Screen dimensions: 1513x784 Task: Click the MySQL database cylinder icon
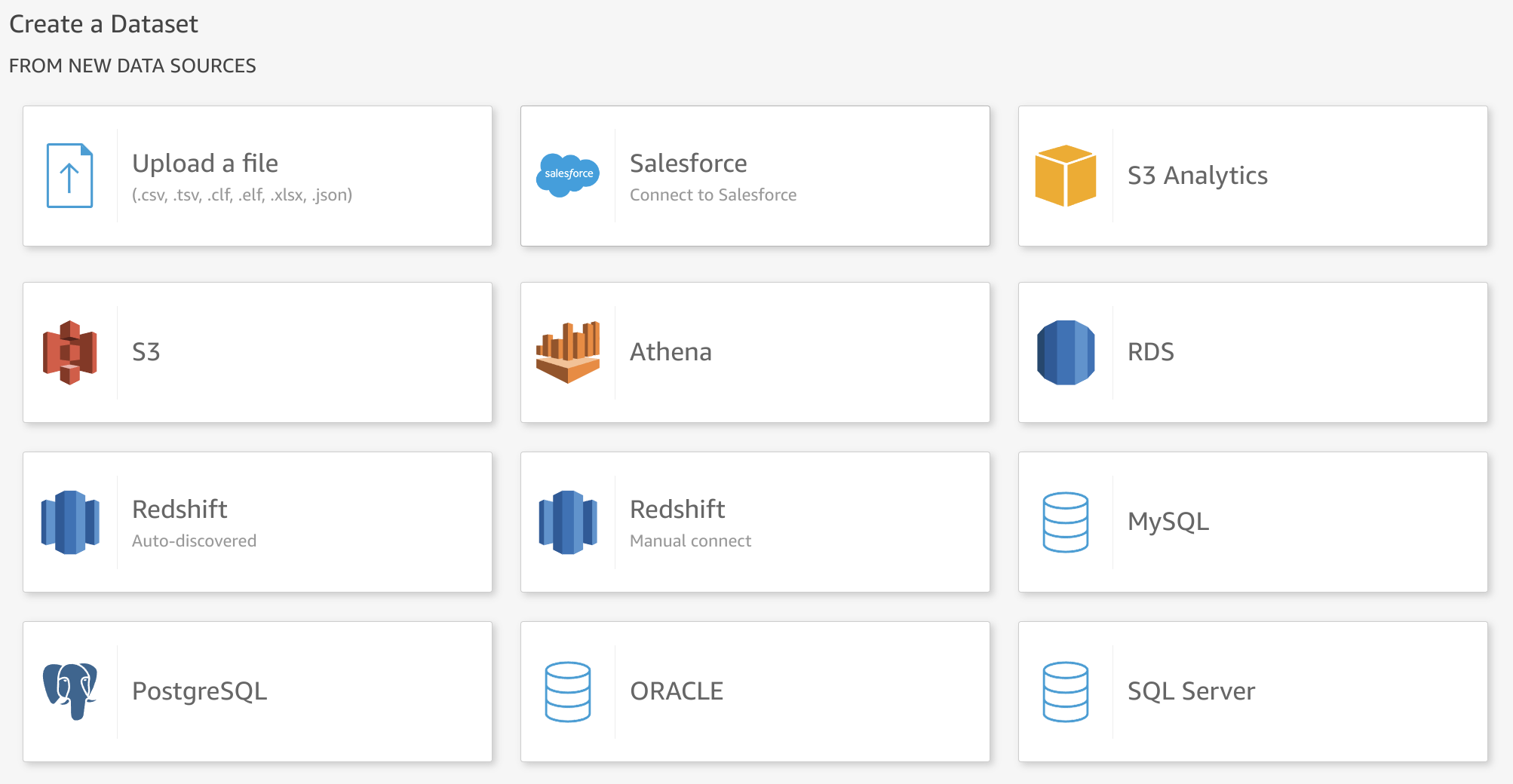[1065, 522]
